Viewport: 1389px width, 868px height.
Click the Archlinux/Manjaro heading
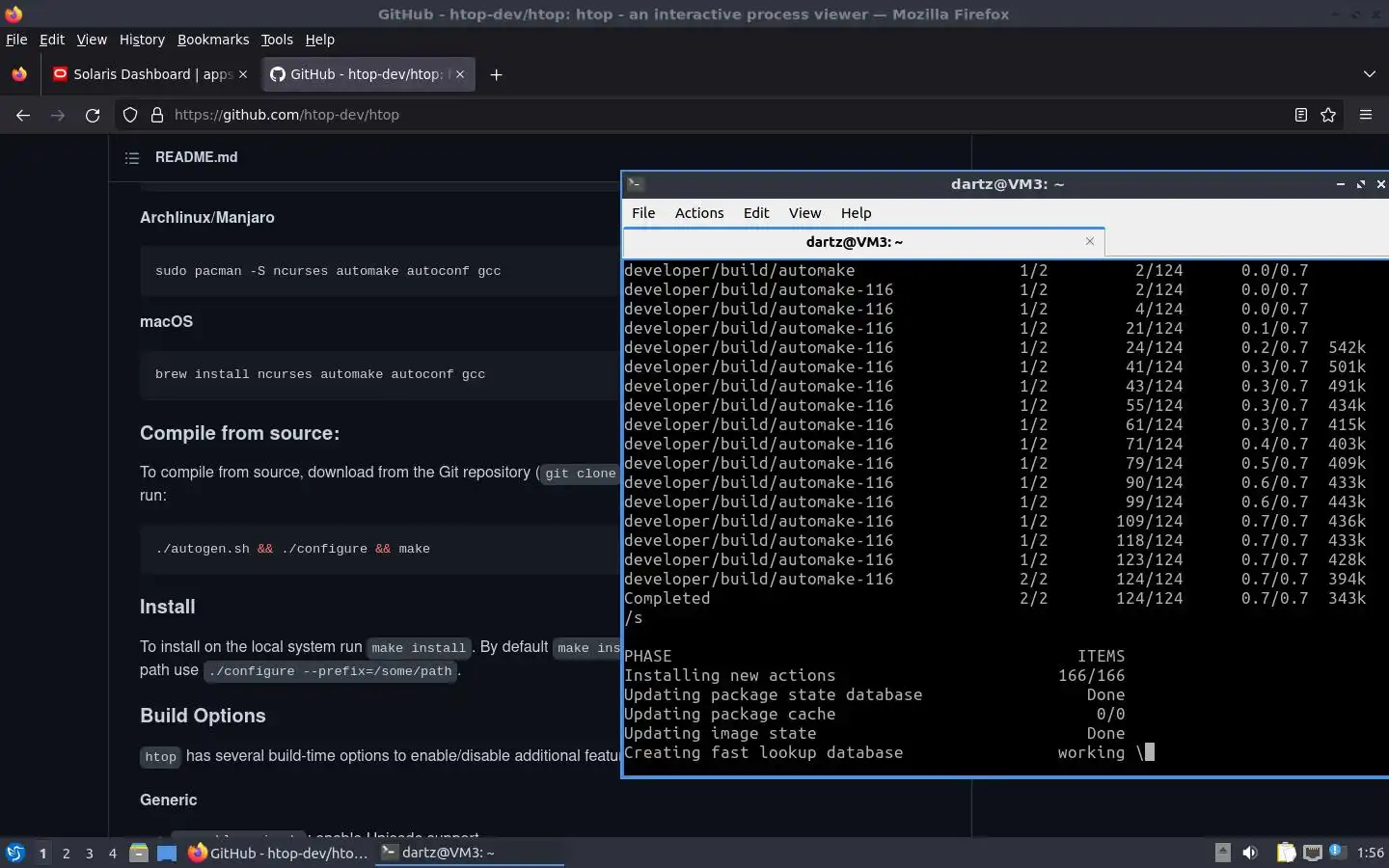point(207,218)
